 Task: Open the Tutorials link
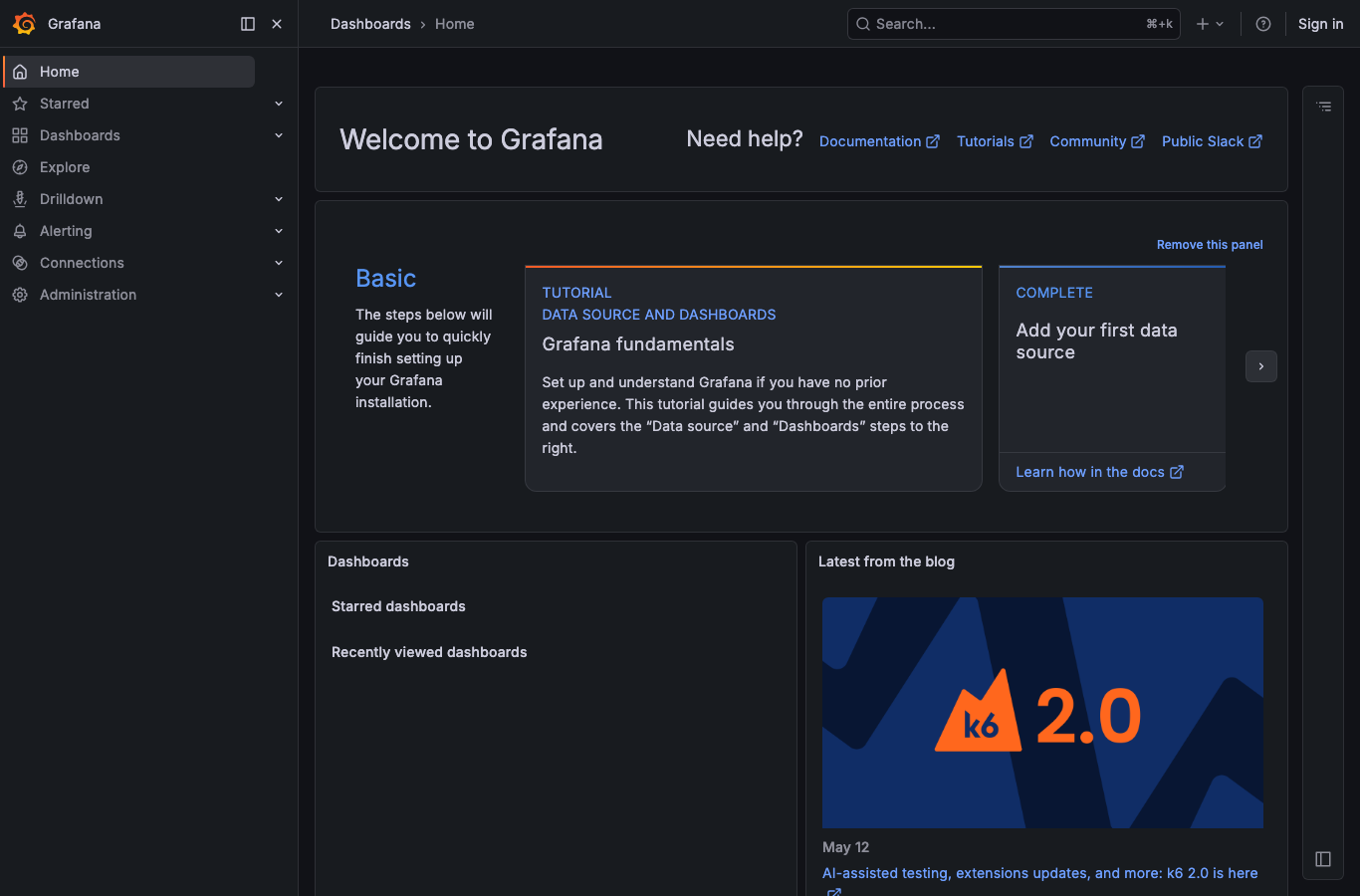(x=995, y=141)
